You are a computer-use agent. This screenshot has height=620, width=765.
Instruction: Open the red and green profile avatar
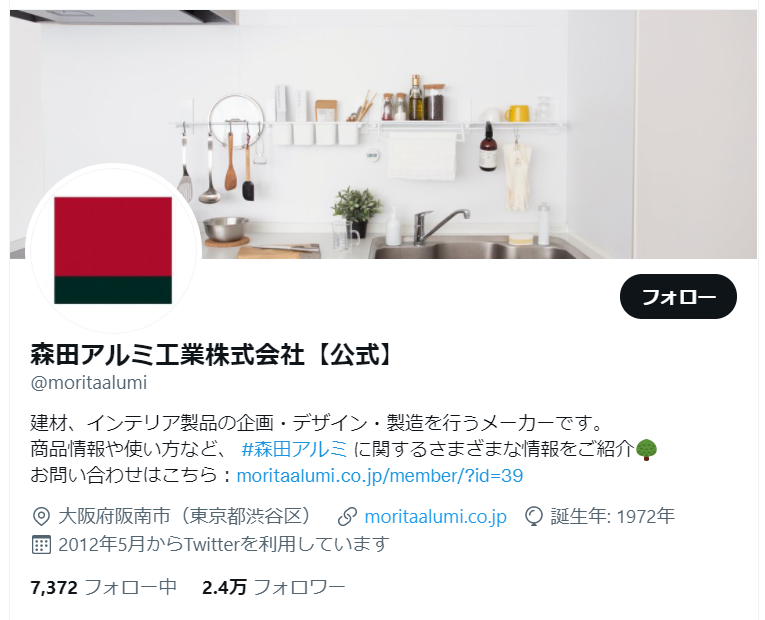[x=113, y=250]
